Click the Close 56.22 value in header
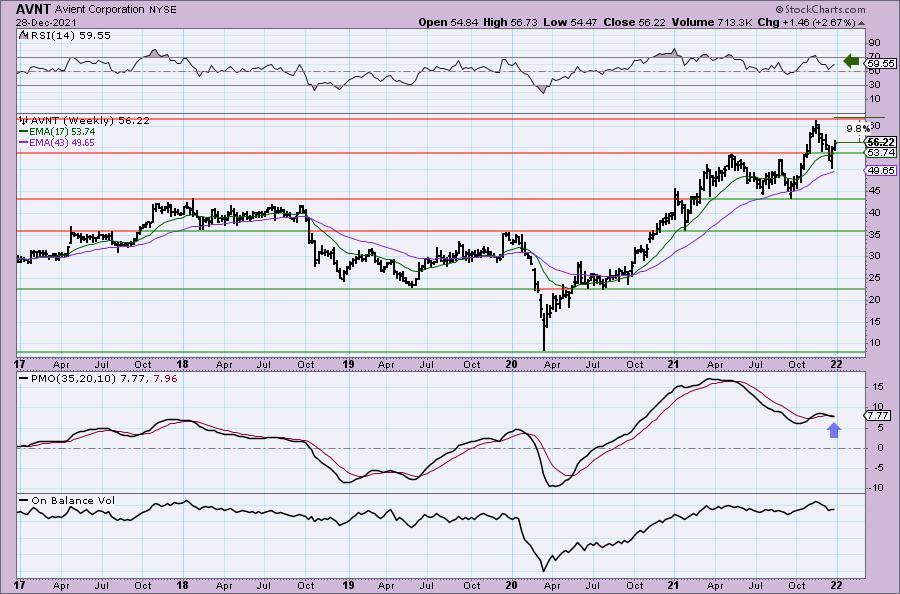Screen dimensions: 900x594 click(634, 22)
